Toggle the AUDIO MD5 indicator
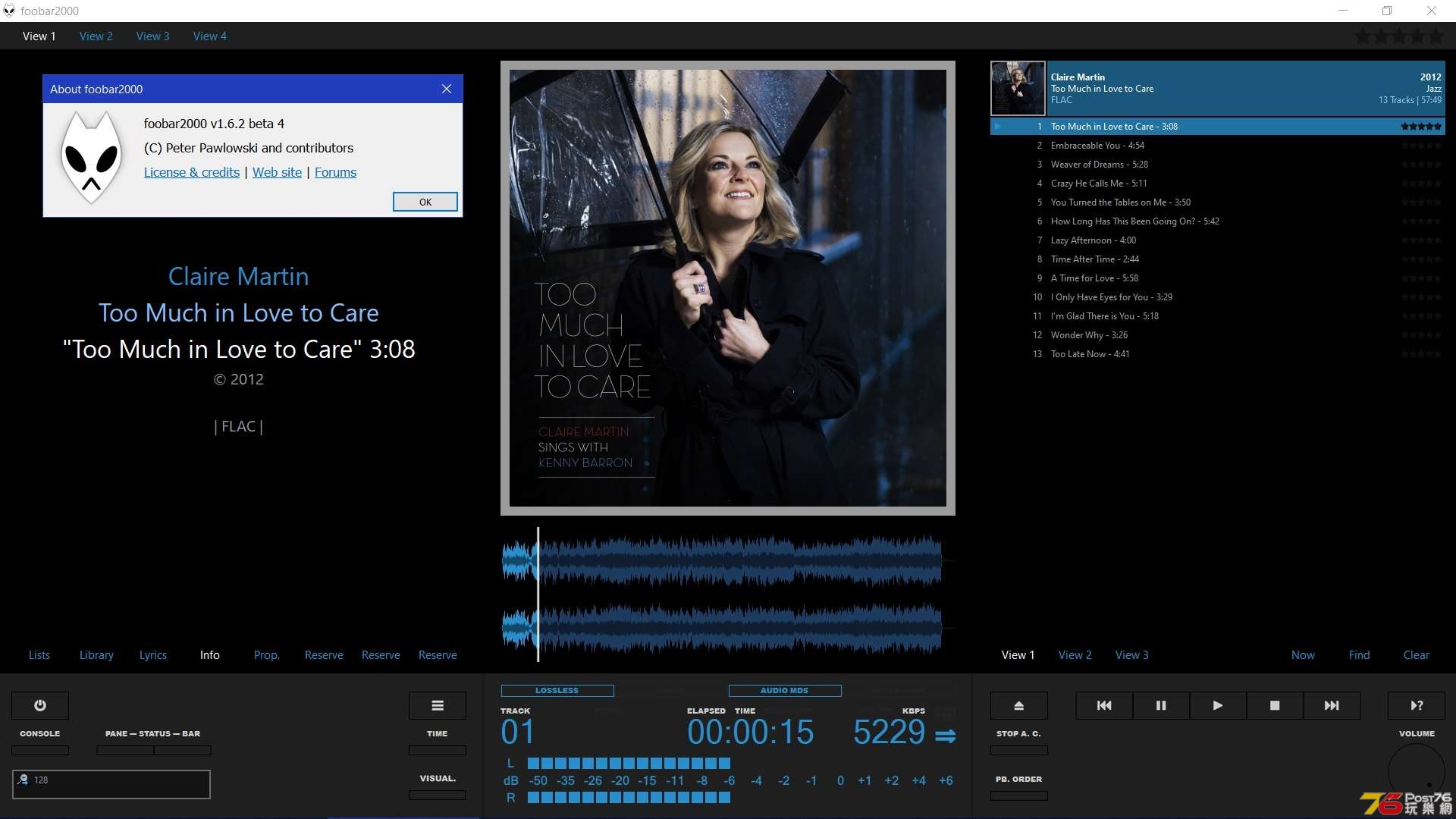The width and height of the screenshot is (1456, 819). click(x=785, y=691)
